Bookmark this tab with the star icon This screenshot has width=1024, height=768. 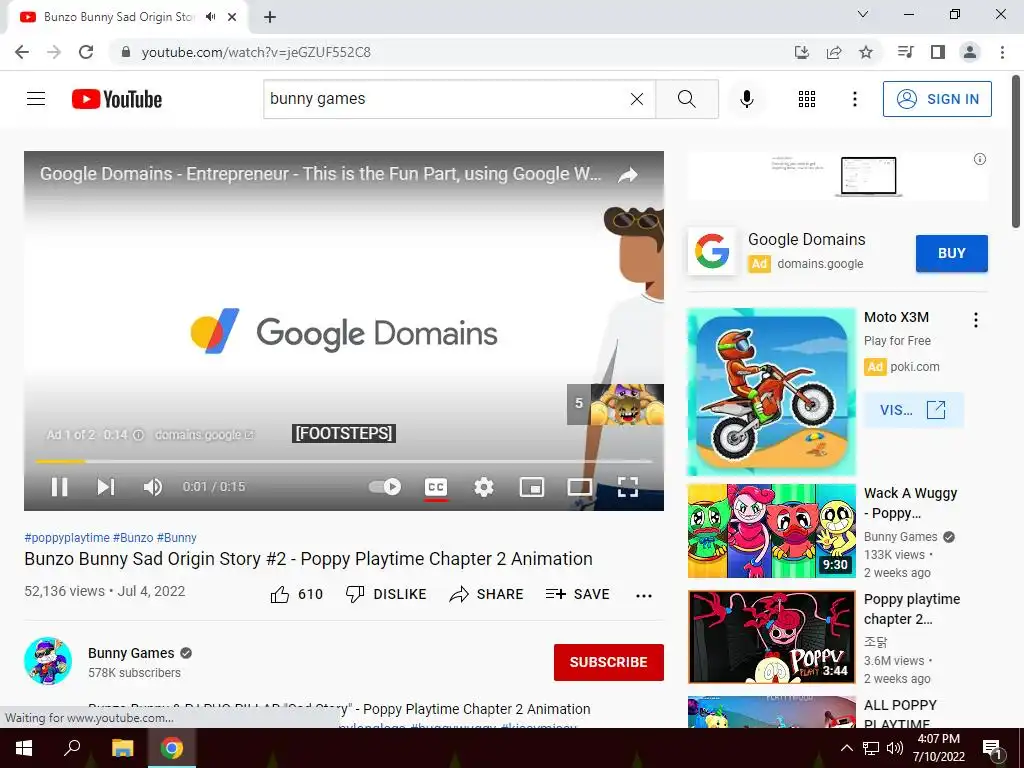click(866, 52)
